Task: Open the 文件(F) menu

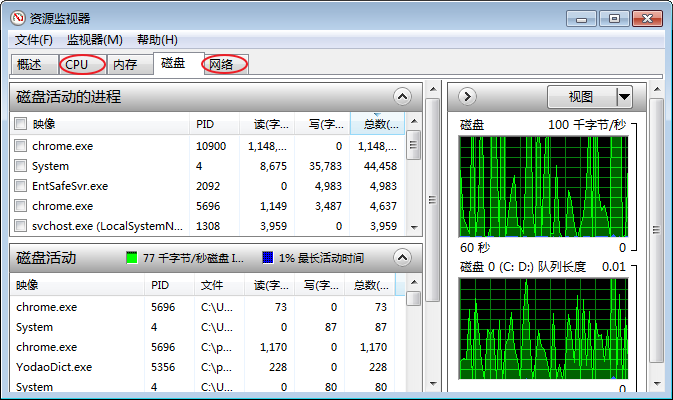Action: (34, 40)
